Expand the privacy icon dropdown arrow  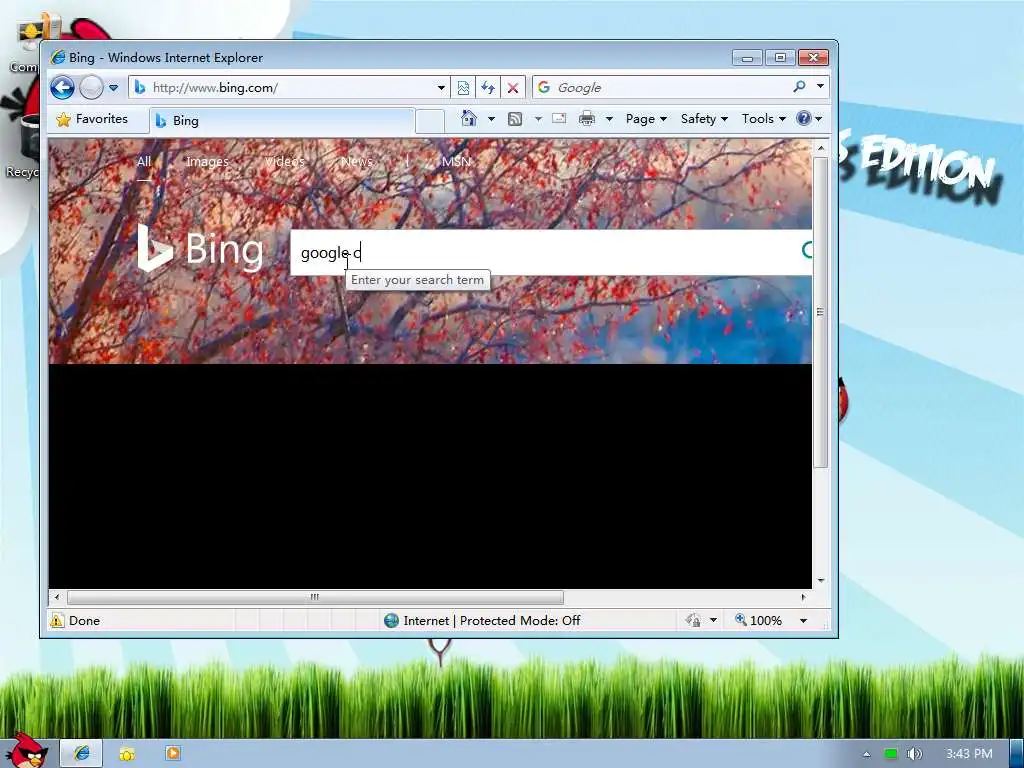pos(713,620)
